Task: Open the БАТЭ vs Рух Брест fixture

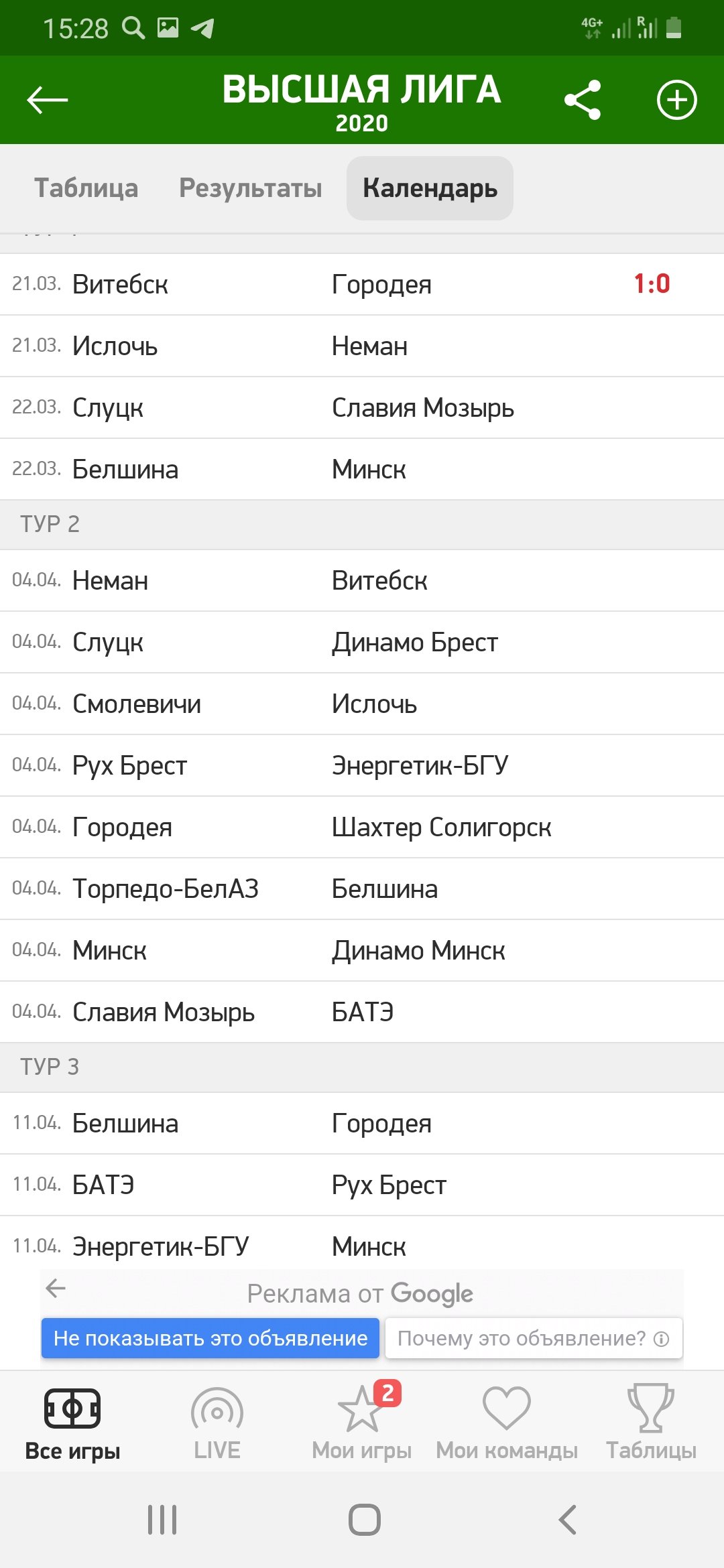Action: point(362,1185)
